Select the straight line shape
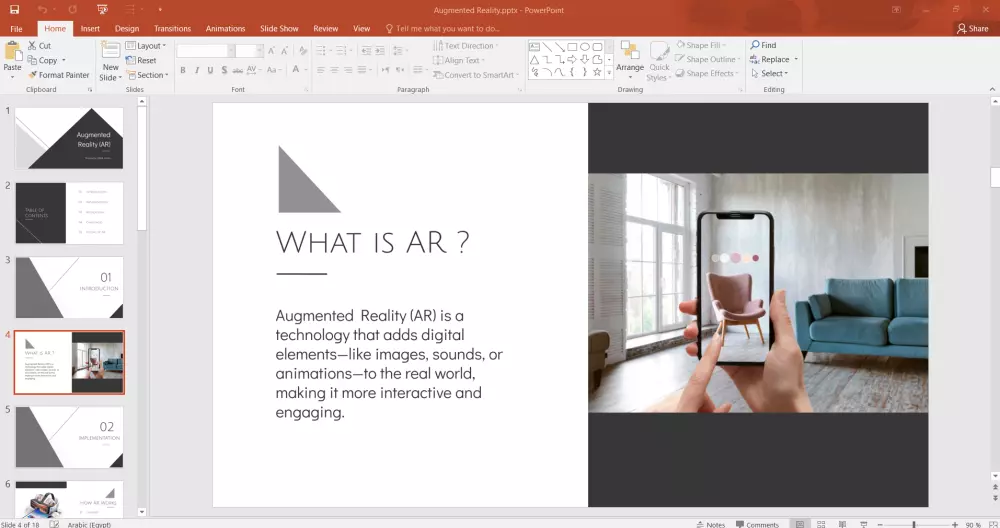Image resolution: width=1000 pixels, height=528 pixels. pos(547,47)
